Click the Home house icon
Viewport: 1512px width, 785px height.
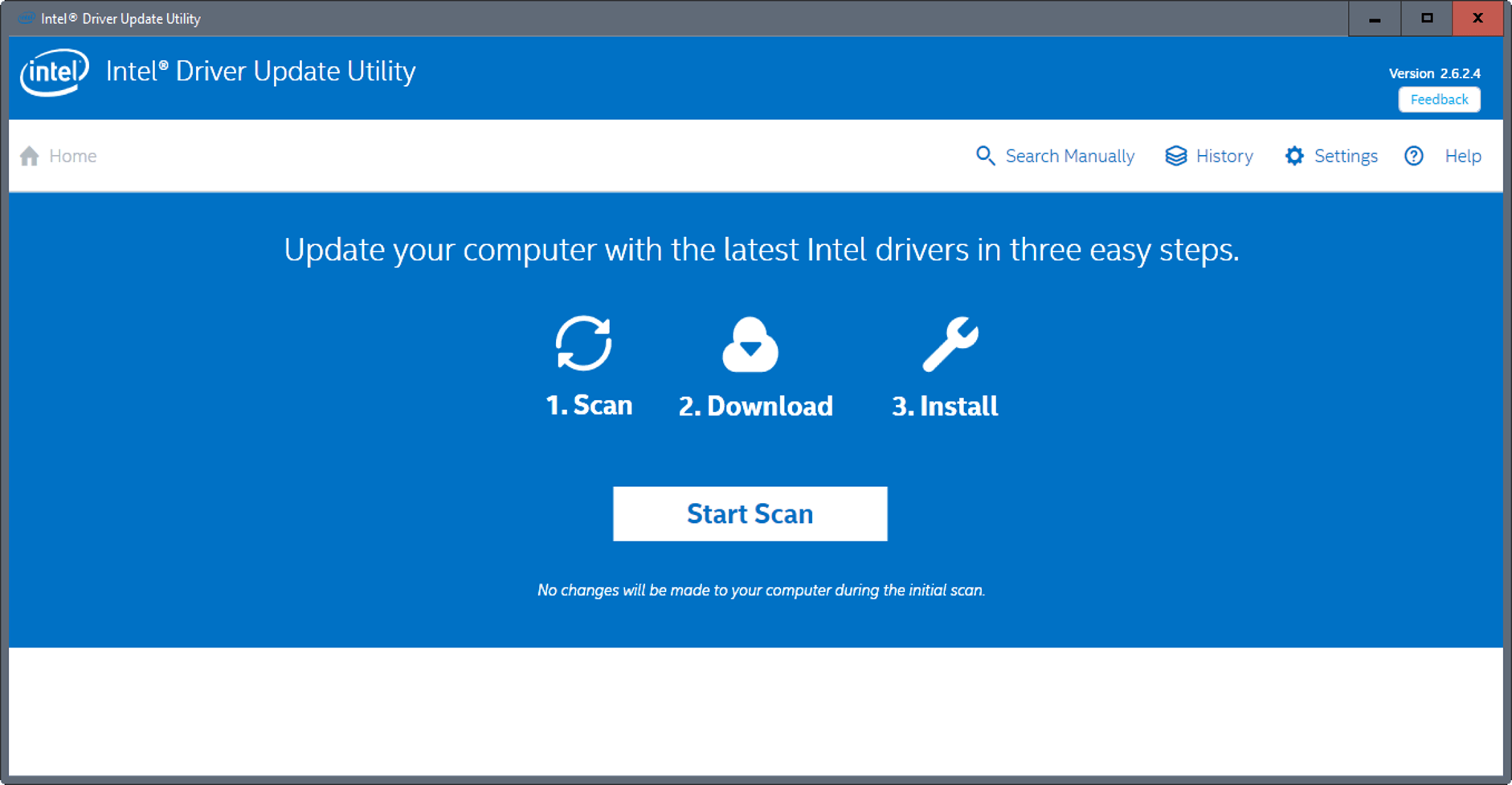point(30,156)
